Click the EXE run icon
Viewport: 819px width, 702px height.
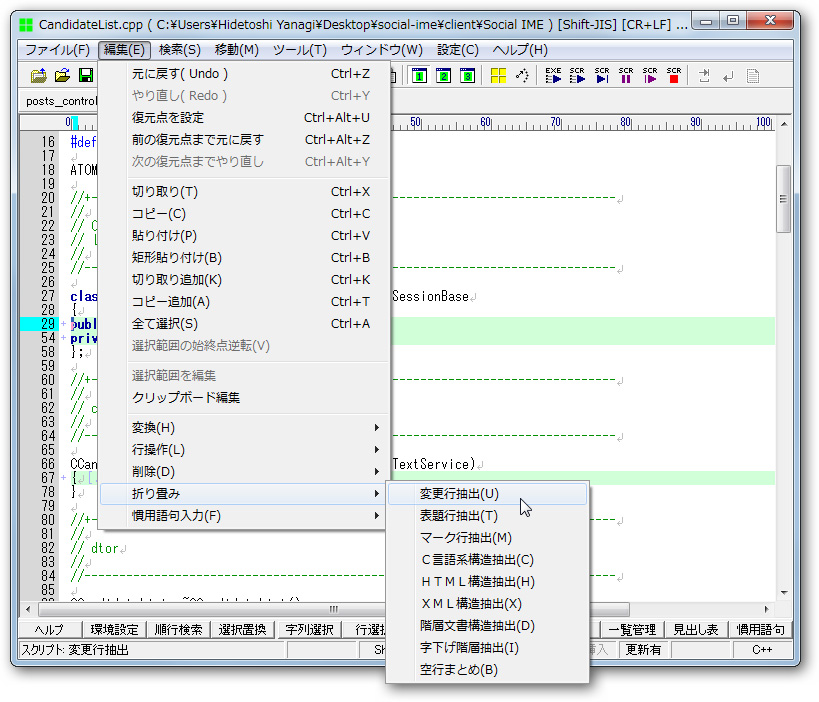[553, 76]
